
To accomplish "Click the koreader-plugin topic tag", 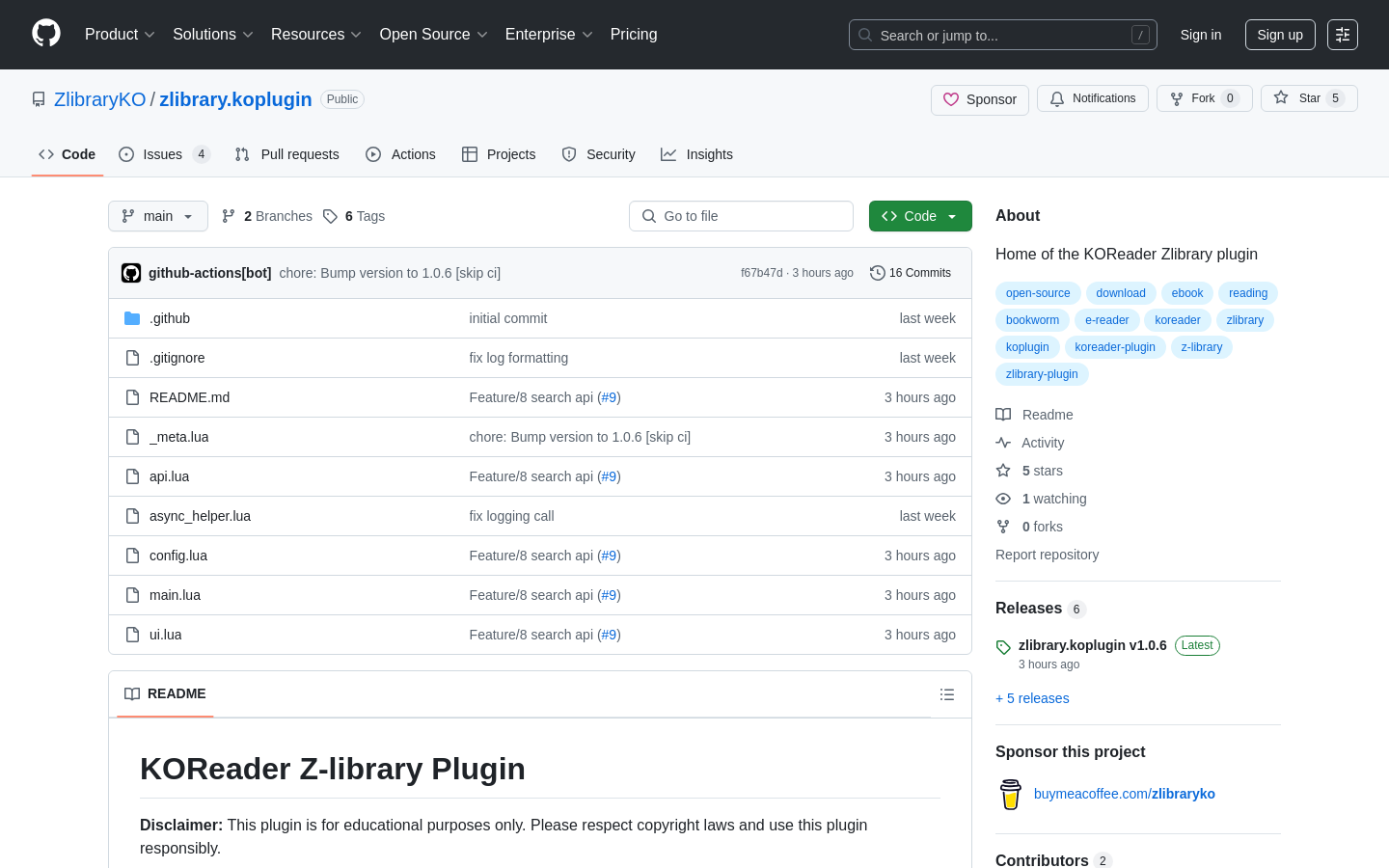I will coord(1115,347).
